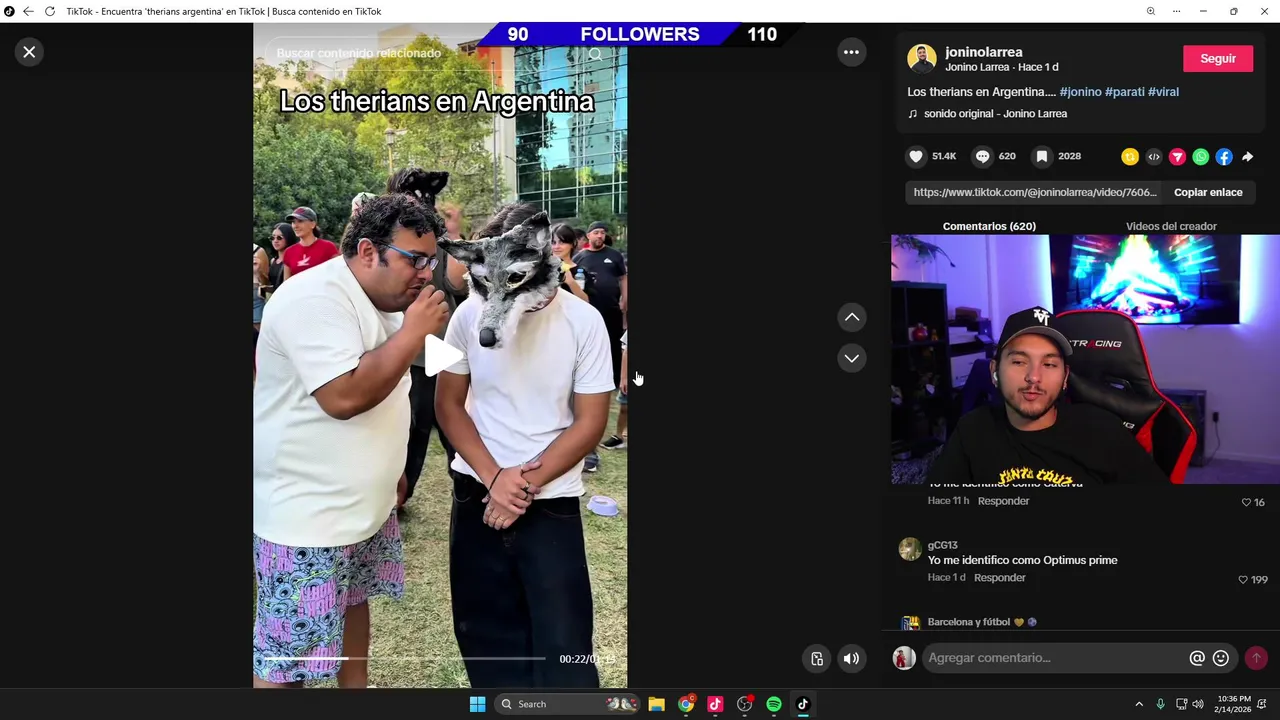Open title bar three-dots app menu
The image size is (1280, 720).
tap(1176, 11)
